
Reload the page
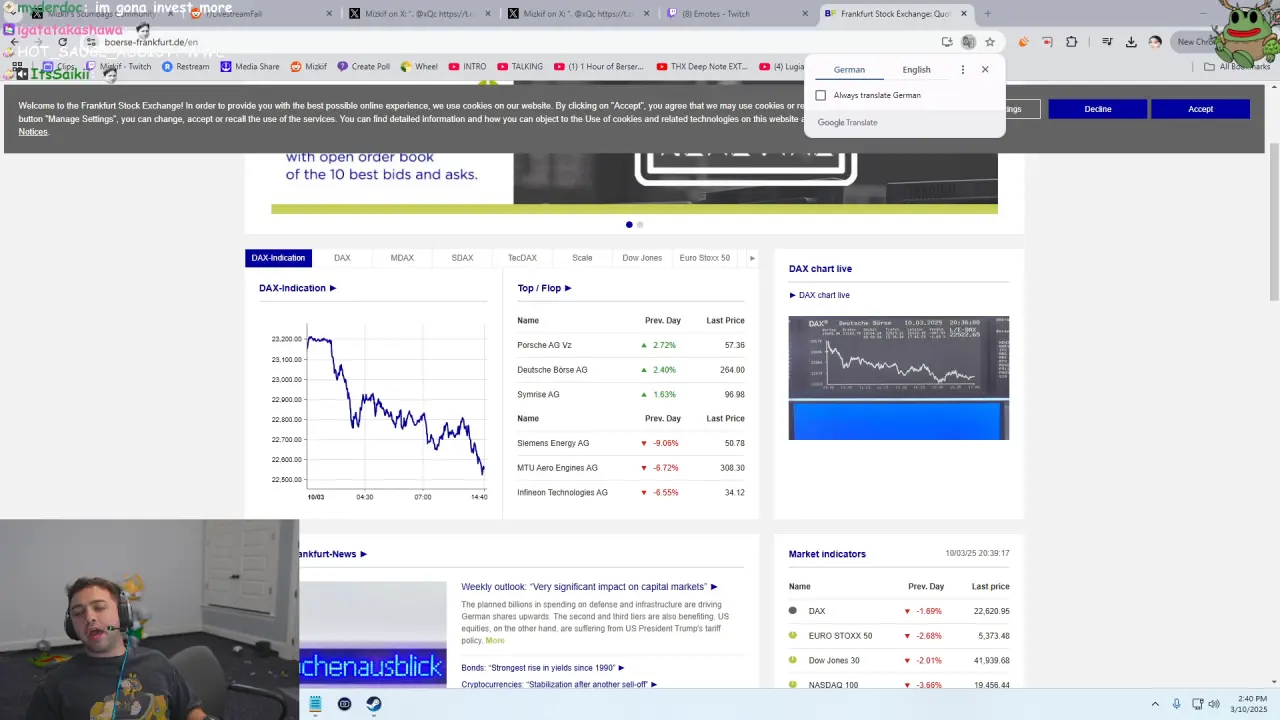pyautogui.click(x=62, y=42)
